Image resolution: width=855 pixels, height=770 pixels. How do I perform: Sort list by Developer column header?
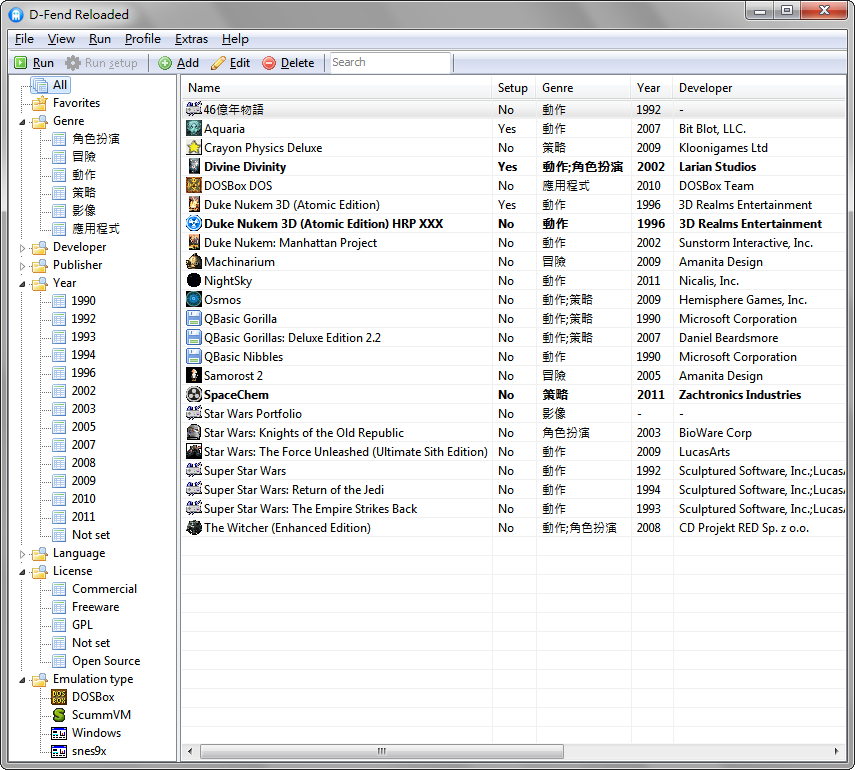(x=759, y=88)
